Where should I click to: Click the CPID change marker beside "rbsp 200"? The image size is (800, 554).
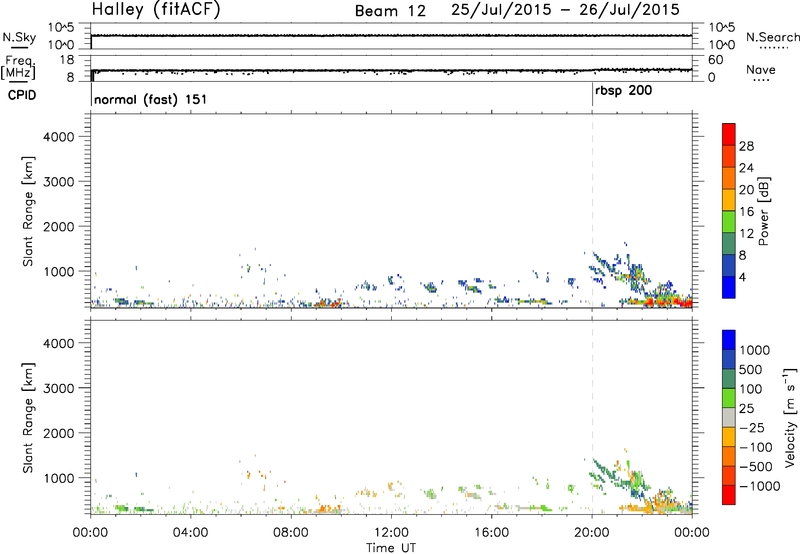[x=592, y=94]
